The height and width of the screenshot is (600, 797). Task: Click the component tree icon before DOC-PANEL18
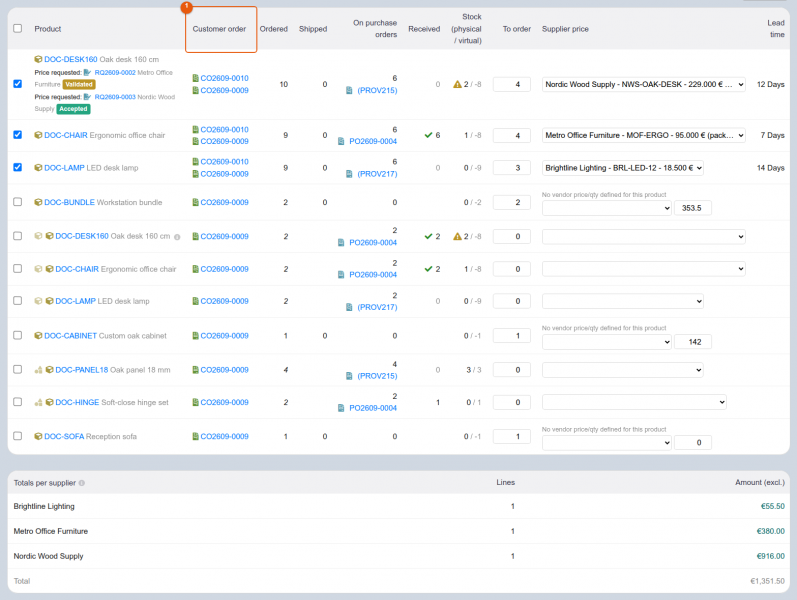pos(38,370)
